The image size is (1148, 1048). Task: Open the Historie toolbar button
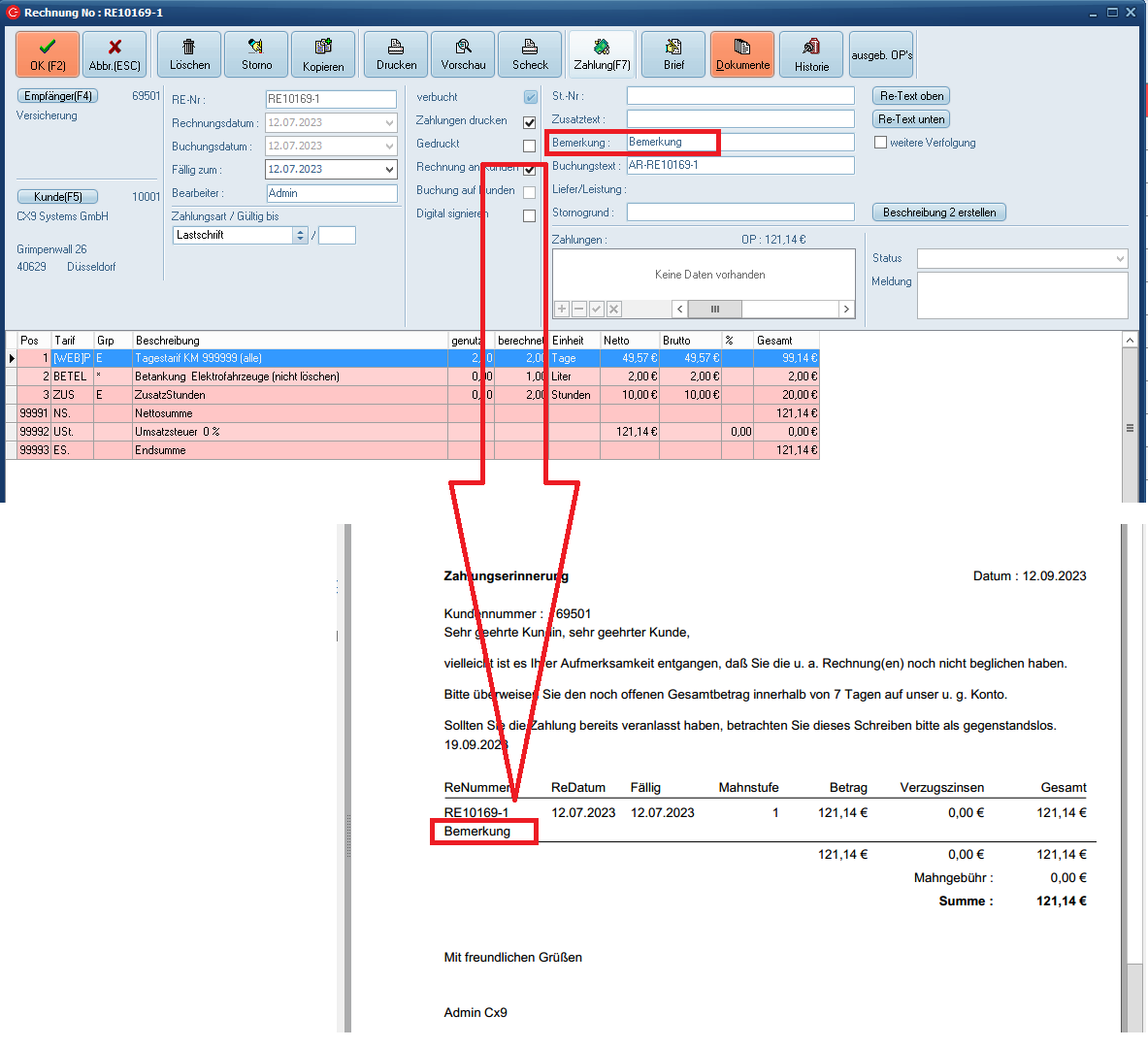[x=811, y=54]
